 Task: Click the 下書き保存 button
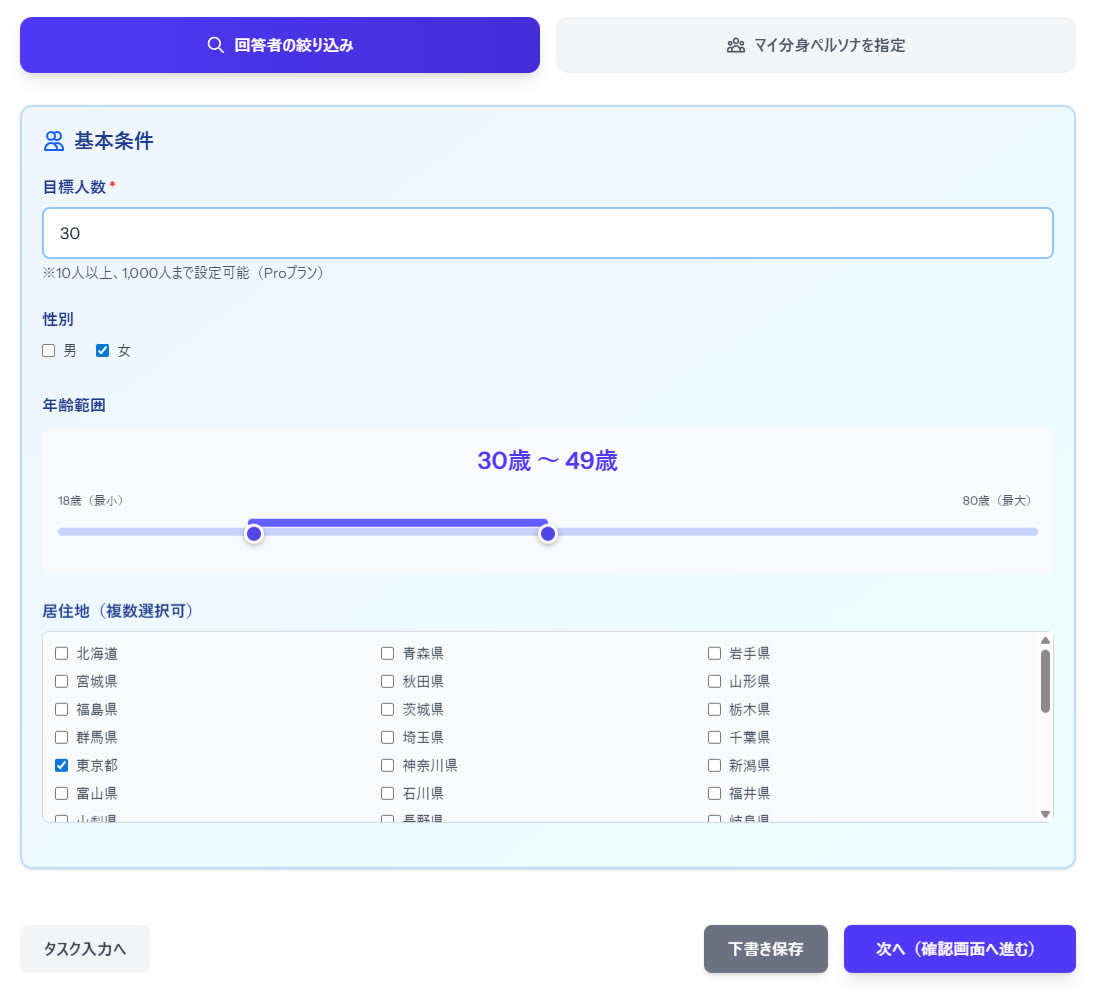point(765,948)
